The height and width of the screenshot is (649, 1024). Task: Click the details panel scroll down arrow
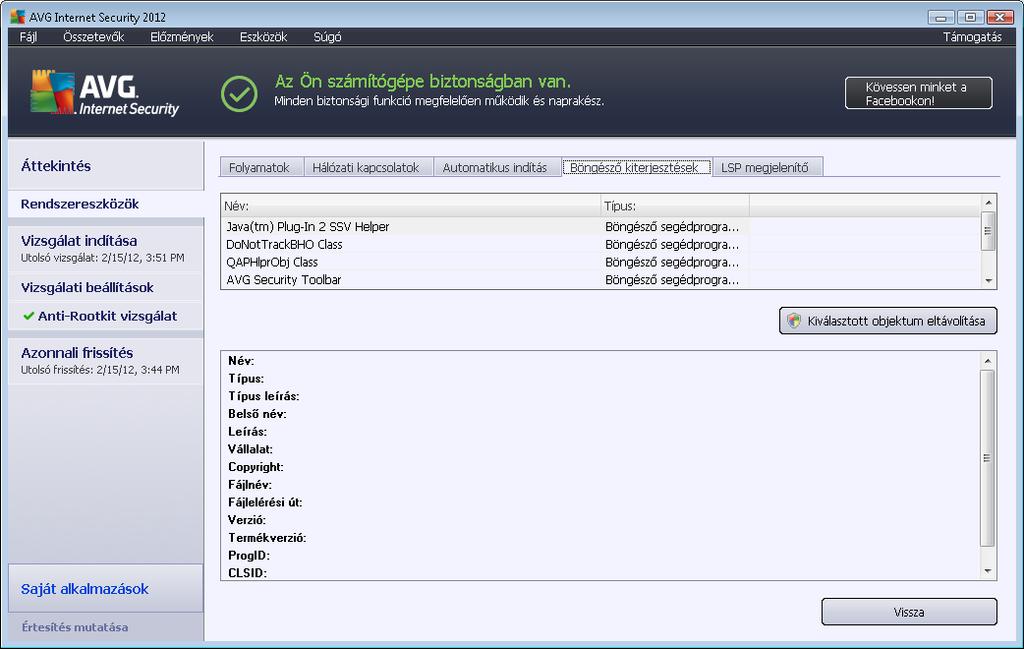(x=987, y=571)
